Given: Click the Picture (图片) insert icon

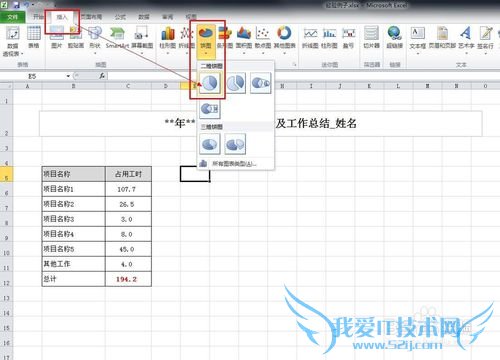Looking at the screenshot, I should [57, 37].
